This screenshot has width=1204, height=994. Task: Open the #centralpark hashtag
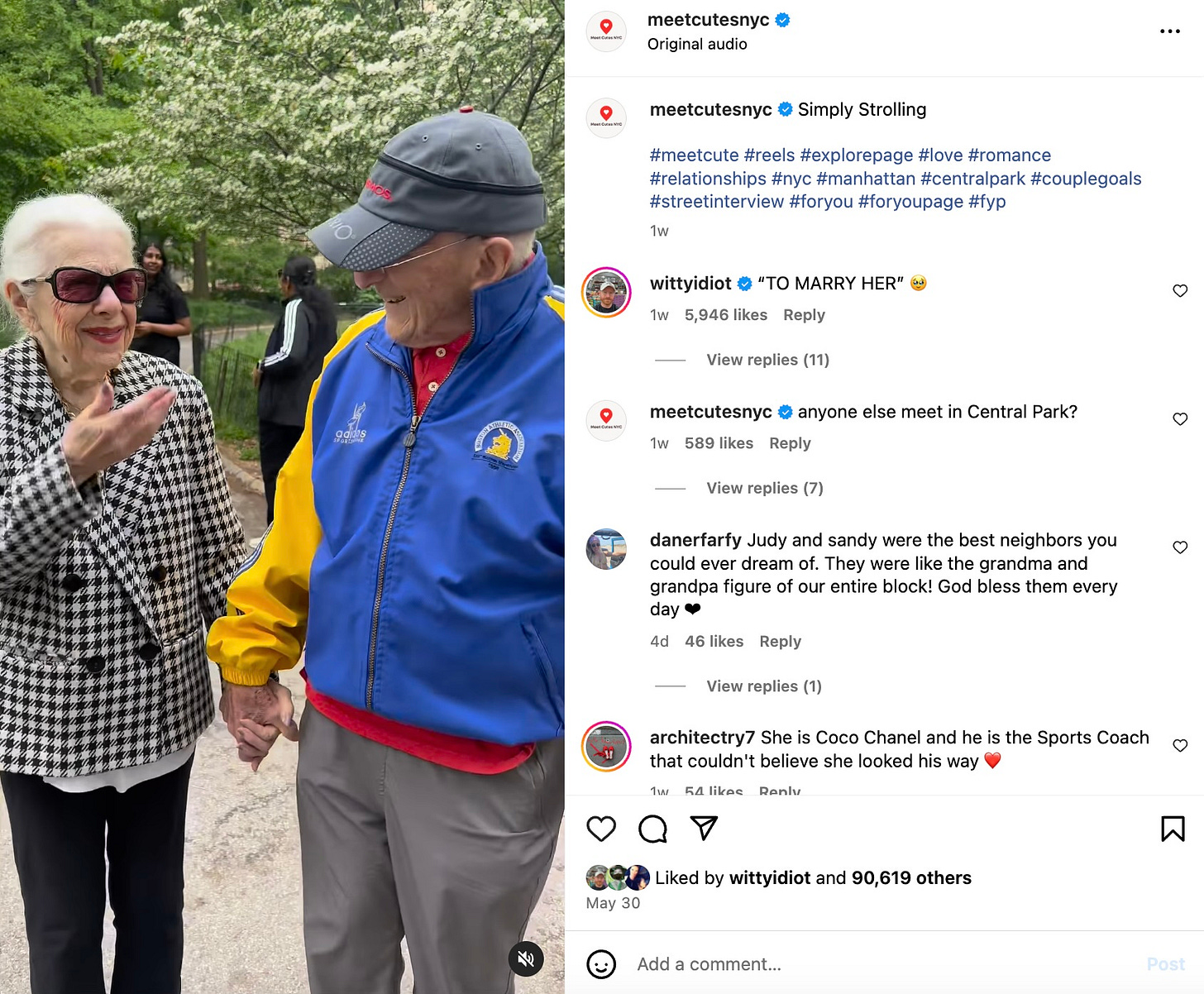click(x=972, y=179)
